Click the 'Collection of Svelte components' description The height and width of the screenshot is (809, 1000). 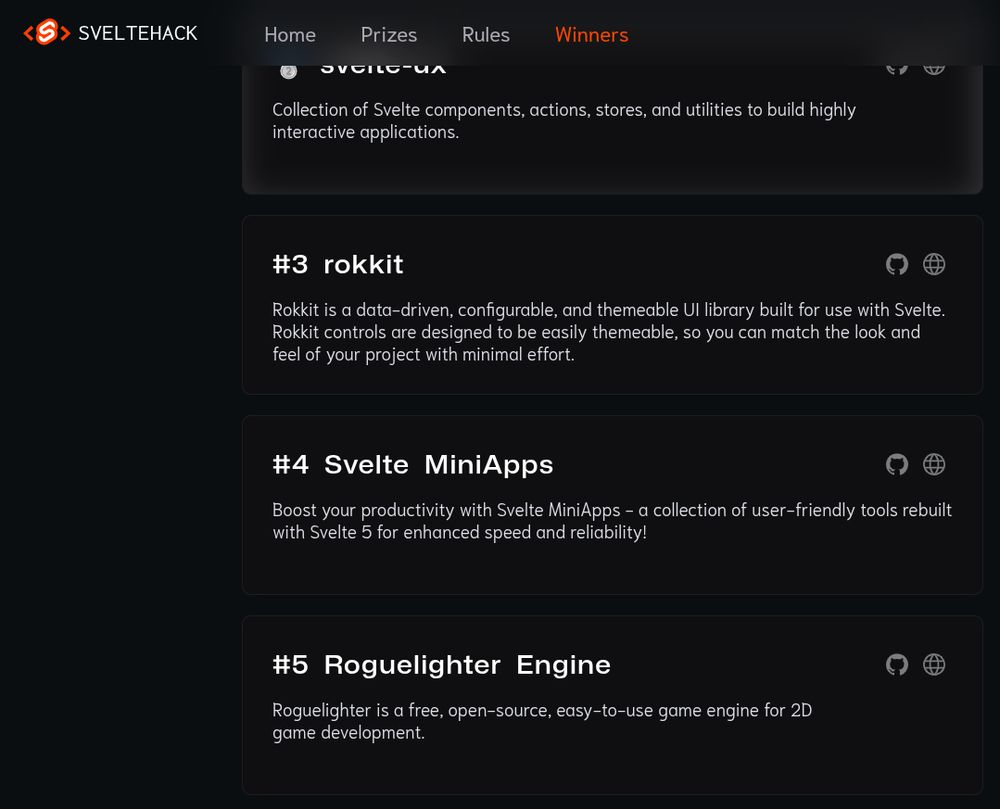(x=564, y=120)
